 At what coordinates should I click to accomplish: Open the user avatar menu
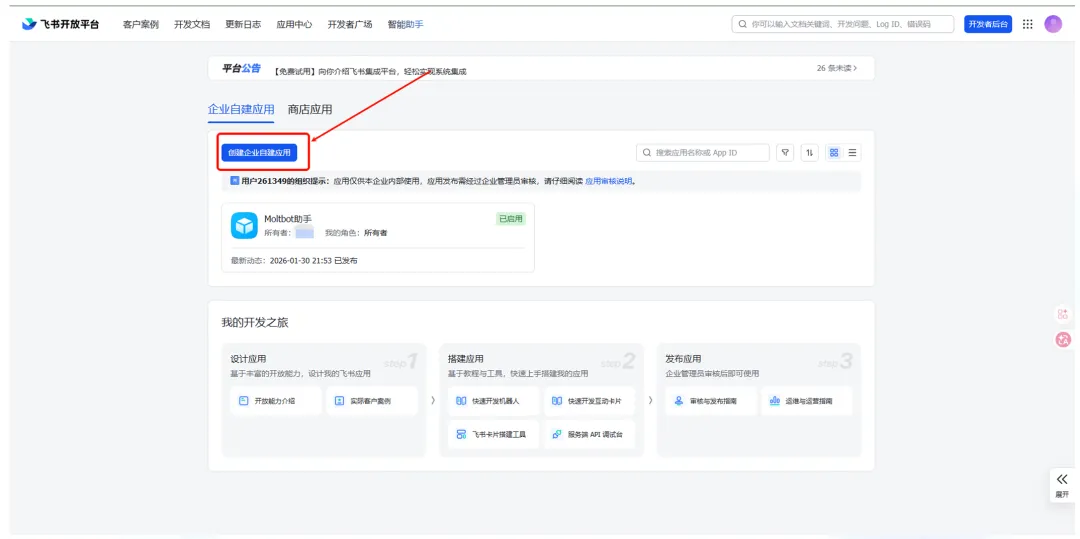1053,24
